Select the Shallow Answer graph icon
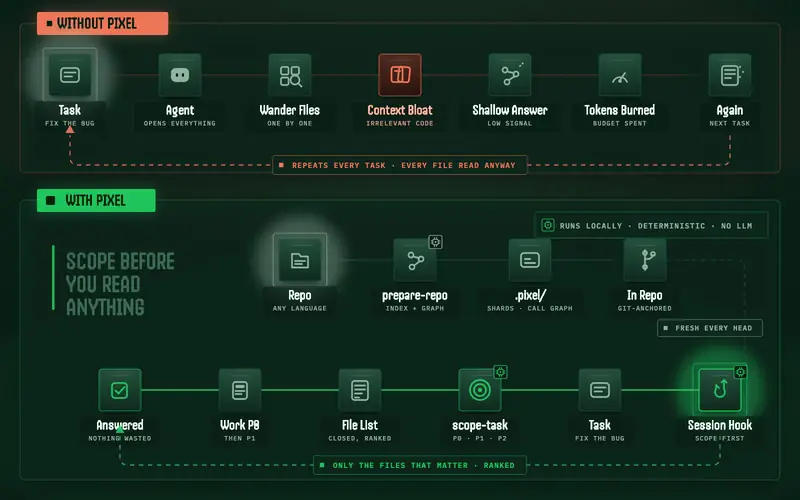This screenshot has width=800, height=500. point(510,75)
